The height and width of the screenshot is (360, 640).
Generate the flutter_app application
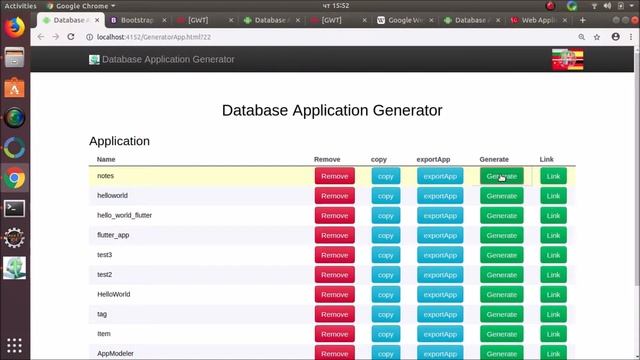(x=502, y=236)
